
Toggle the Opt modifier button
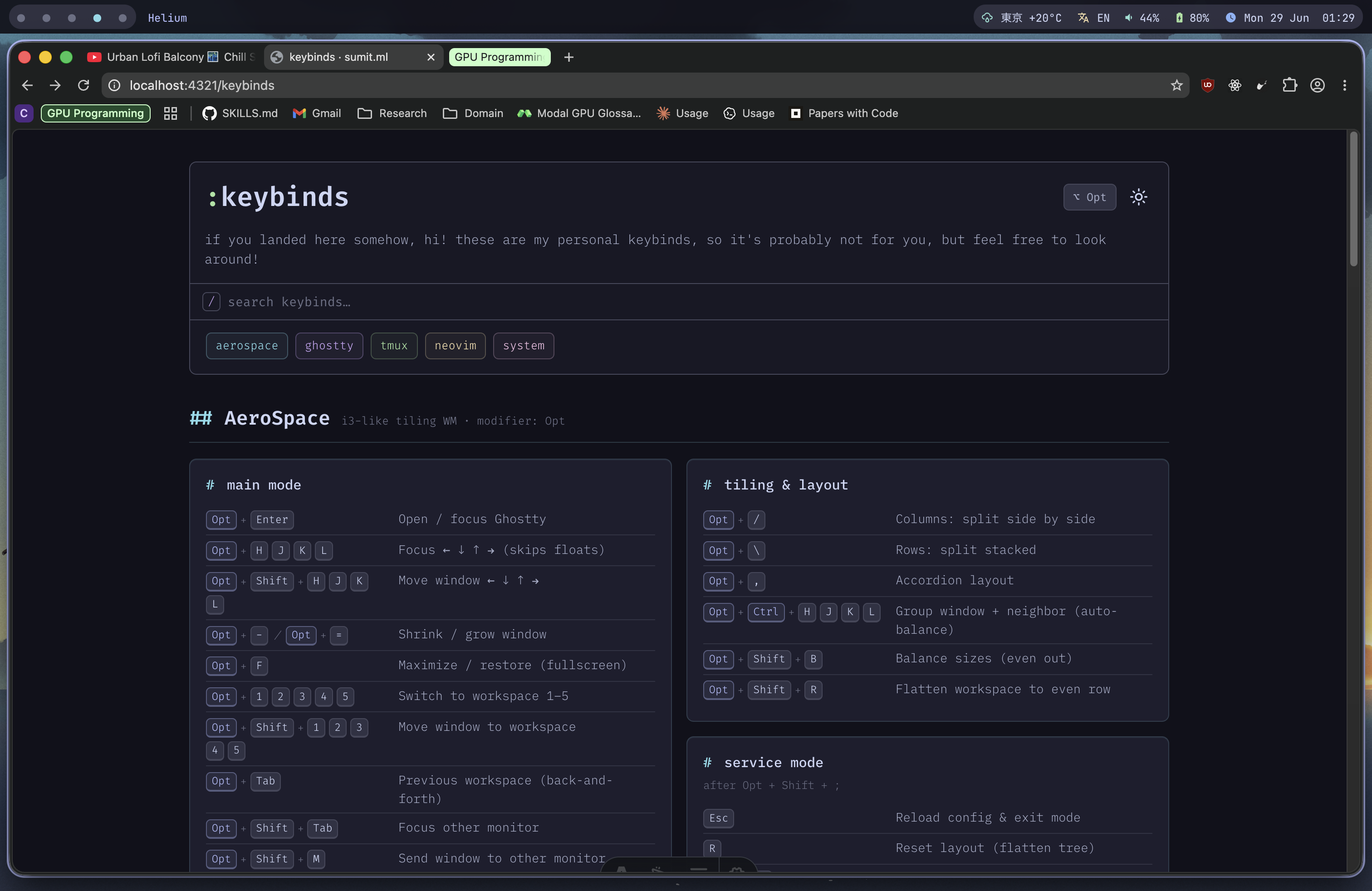(1089, 197)
